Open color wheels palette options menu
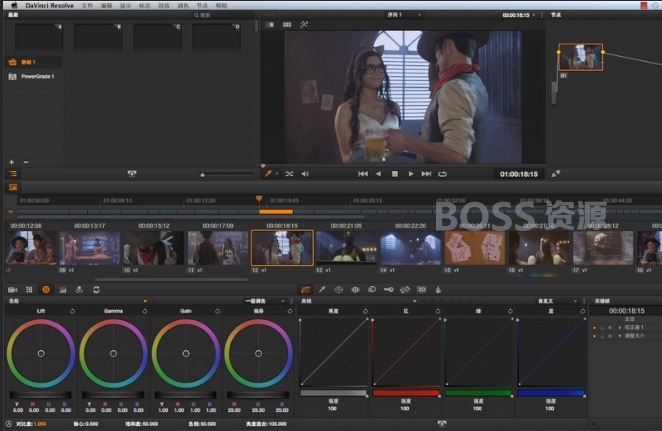Screen dimensions: 662x431 tap(291, 301)
